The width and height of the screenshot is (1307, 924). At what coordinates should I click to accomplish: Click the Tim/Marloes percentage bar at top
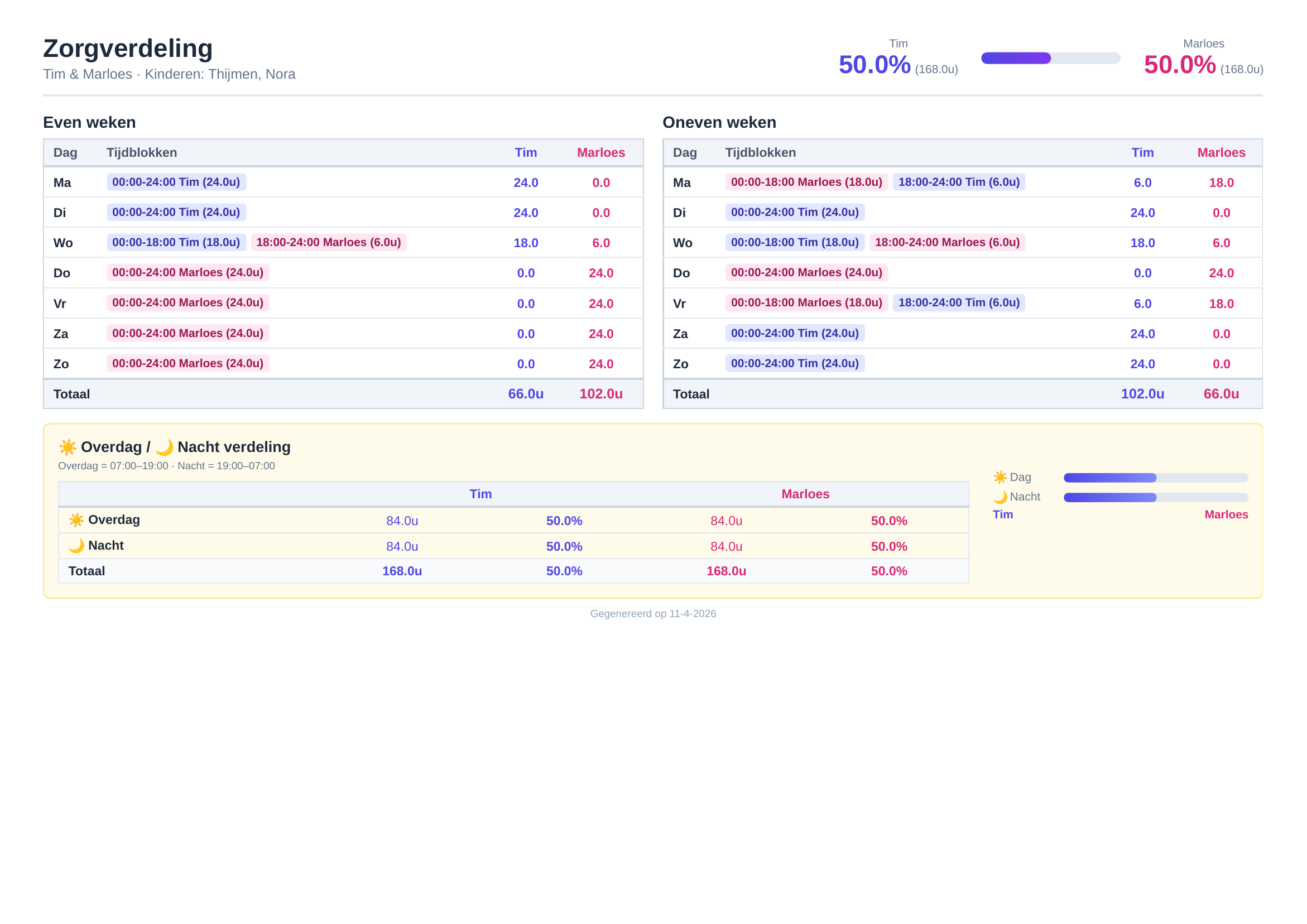(1050, 58)
